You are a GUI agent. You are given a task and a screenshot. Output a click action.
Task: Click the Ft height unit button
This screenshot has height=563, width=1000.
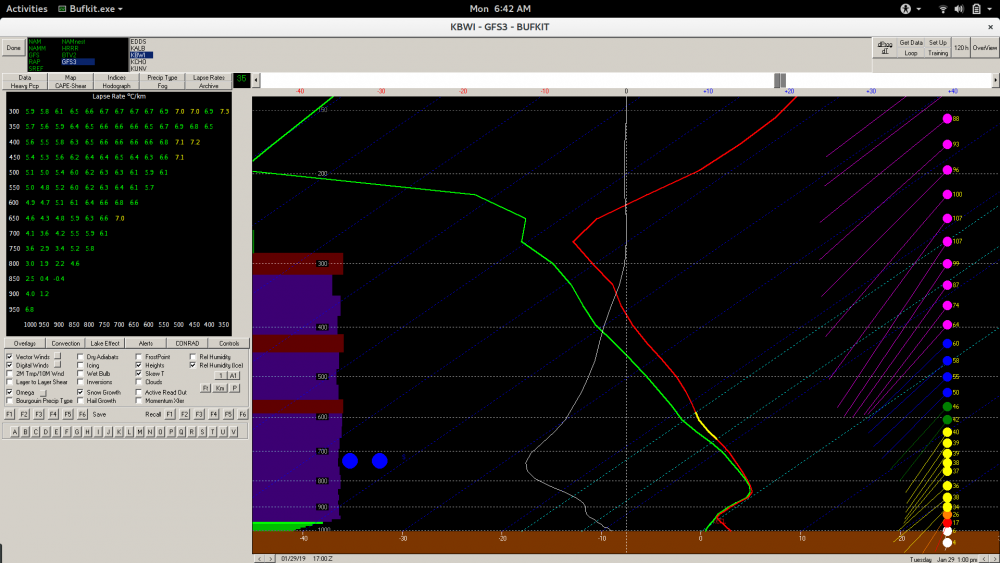coord(205,388)
